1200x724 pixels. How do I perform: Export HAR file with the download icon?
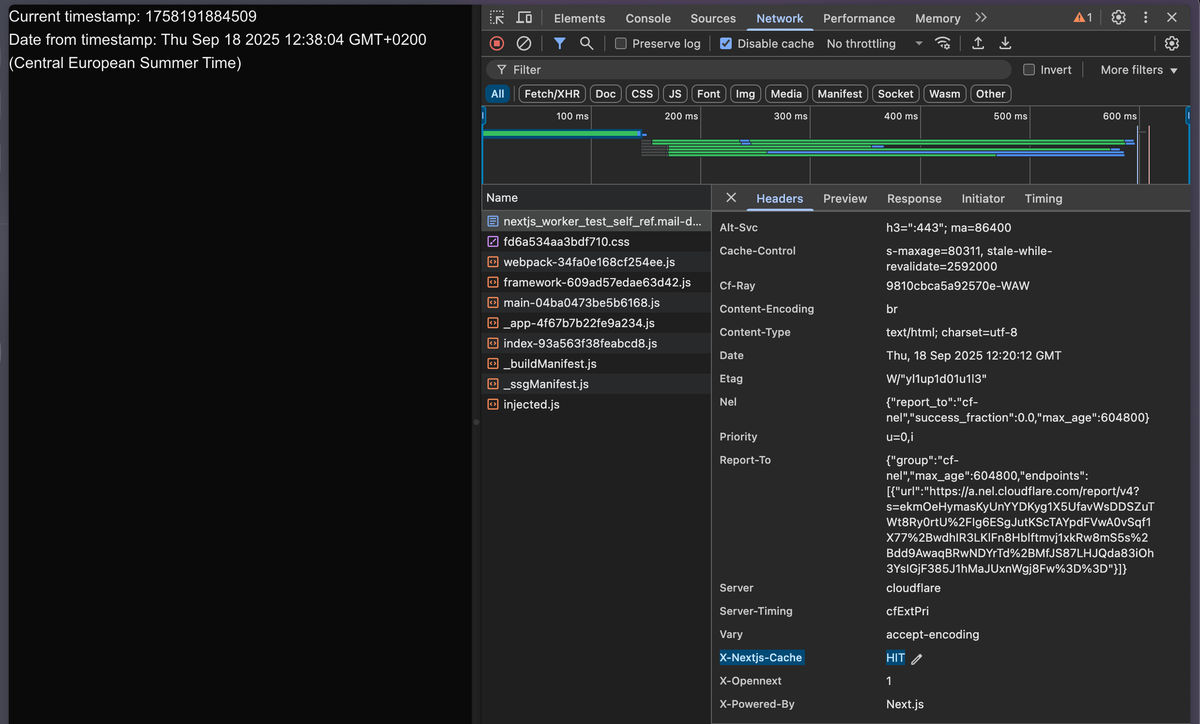(1005, 43)
